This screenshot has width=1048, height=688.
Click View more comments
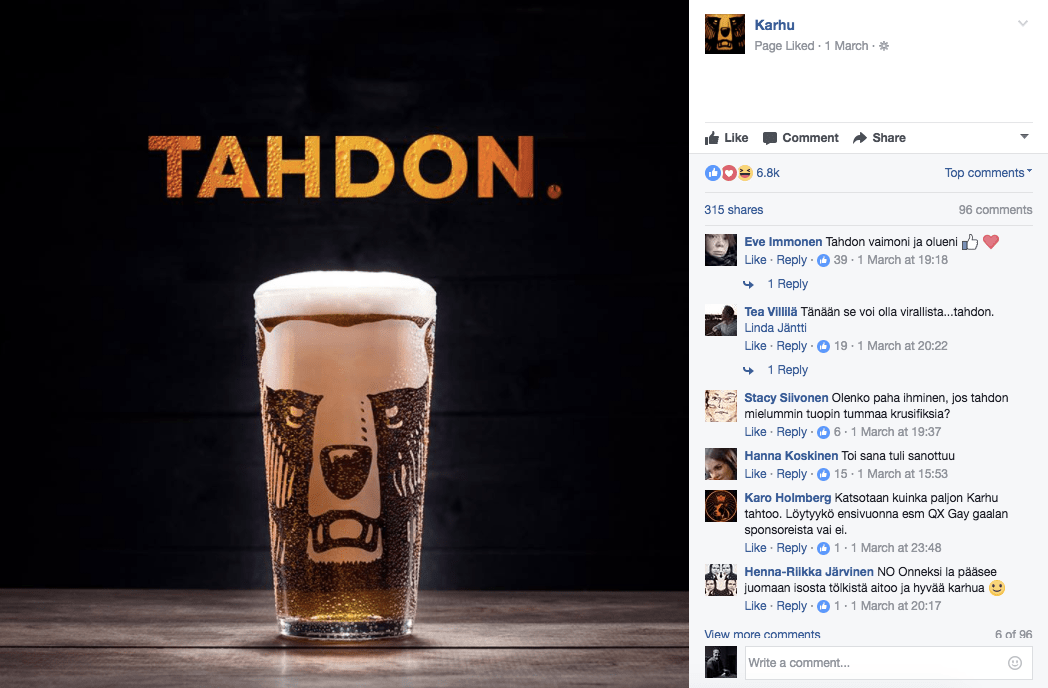pyautogui.click(x=762, y=634)
